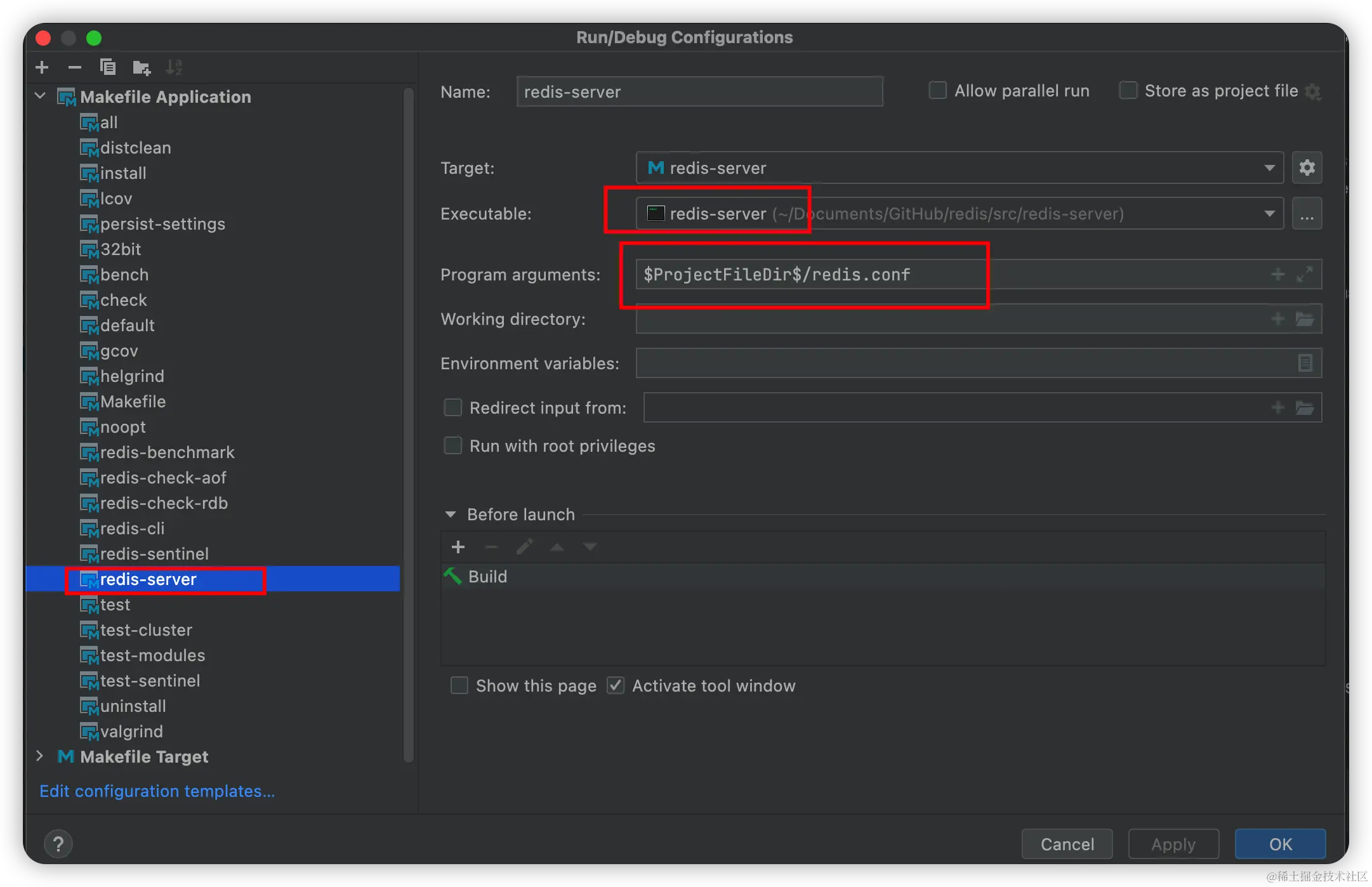Add a Before launch task
This screenshot has height=887, width=1372.
pos(458,547)
